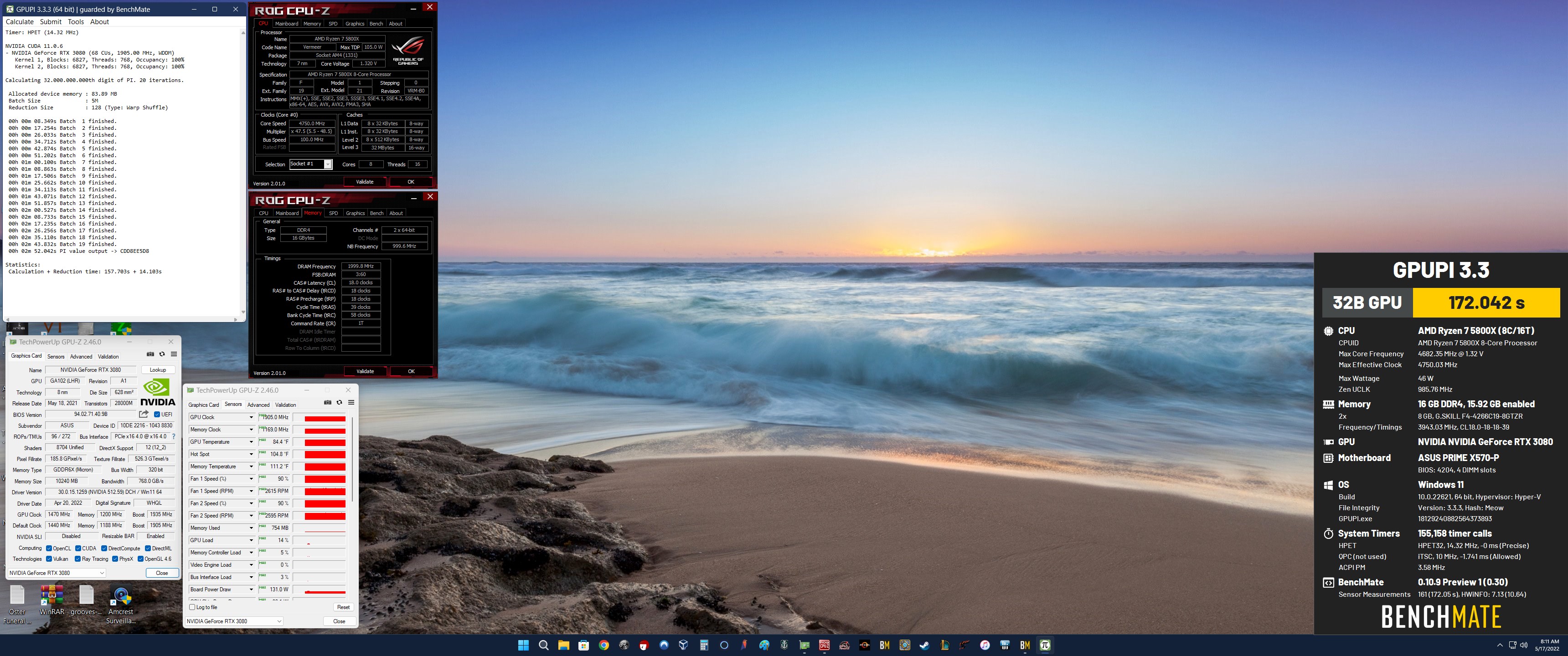This screenshot has height=656, width=1568.
Task: Open the GPU Clock sensor dropdown
Action: pos(251,417)
